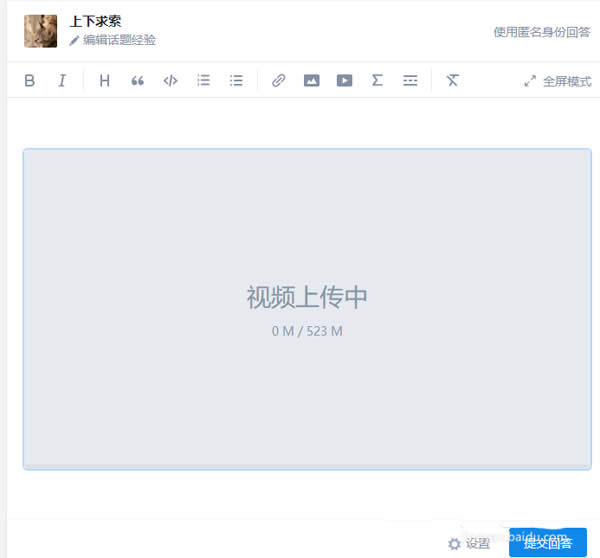Viewport: 600px width, 558px height.
Task: Toggle italic formatting
Action: [x=62, y=80]
